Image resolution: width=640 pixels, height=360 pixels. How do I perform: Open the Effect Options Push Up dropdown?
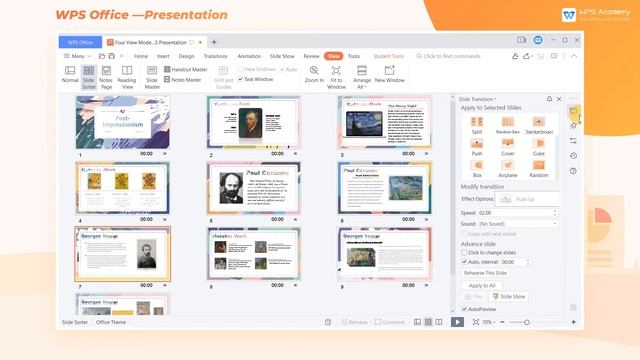[527, 199]
